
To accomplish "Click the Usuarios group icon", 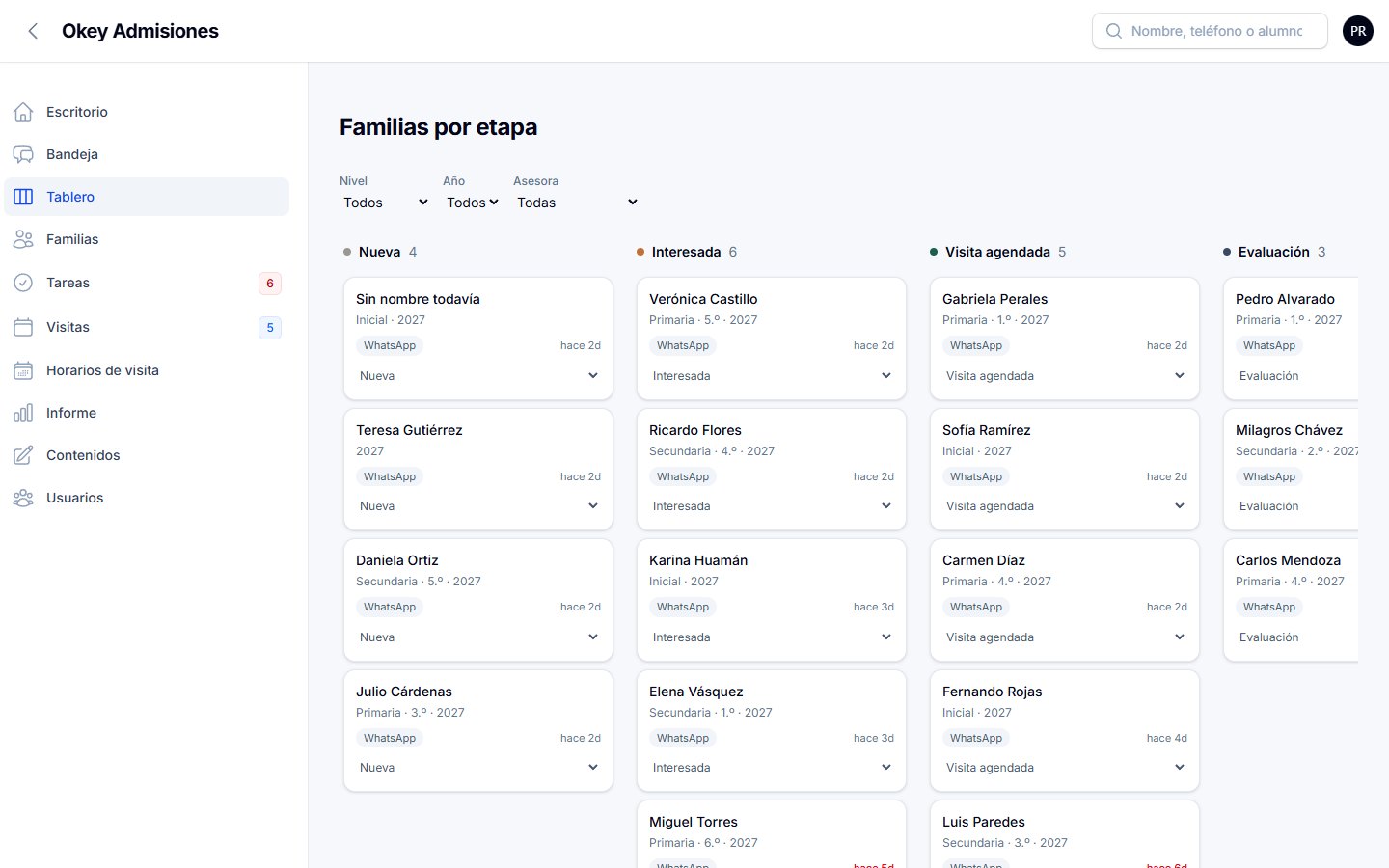I will tap(23, 498).
